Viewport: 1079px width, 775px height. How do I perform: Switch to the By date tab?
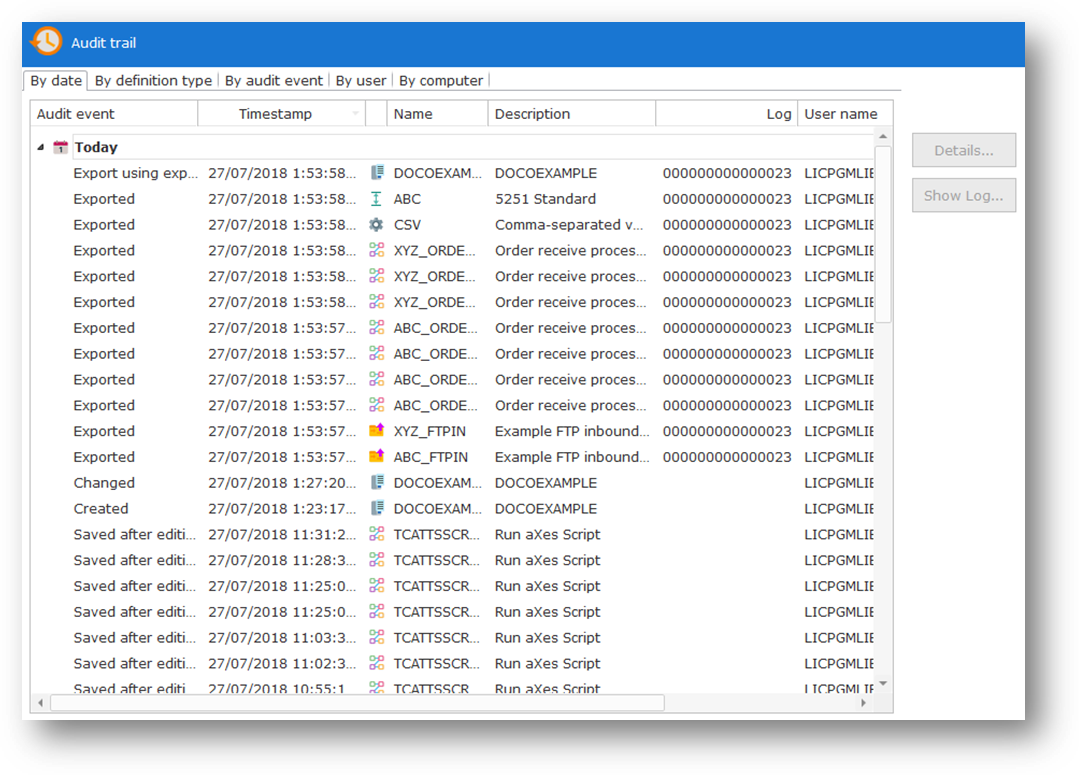click(x=56, y=81)
